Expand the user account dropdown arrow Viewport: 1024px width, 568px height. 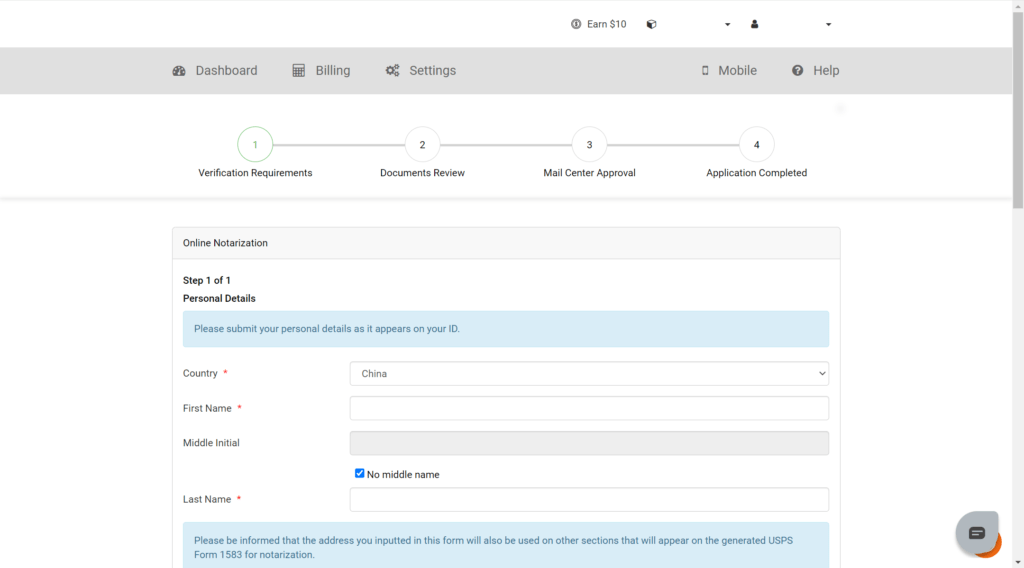(x=829, y=25)
